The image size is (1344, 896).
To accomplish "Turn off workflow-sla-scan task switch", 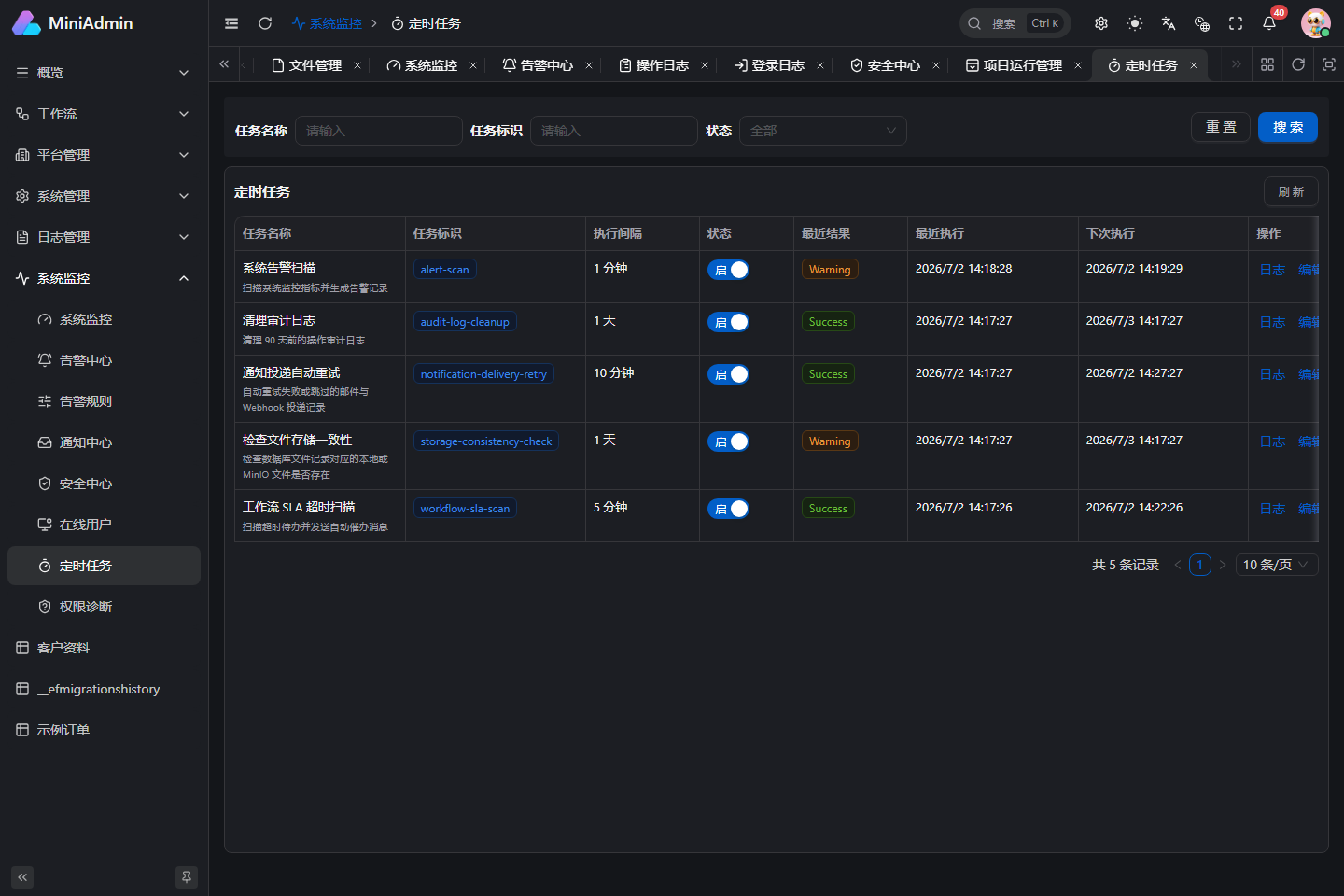I will (x=728, y=509).
